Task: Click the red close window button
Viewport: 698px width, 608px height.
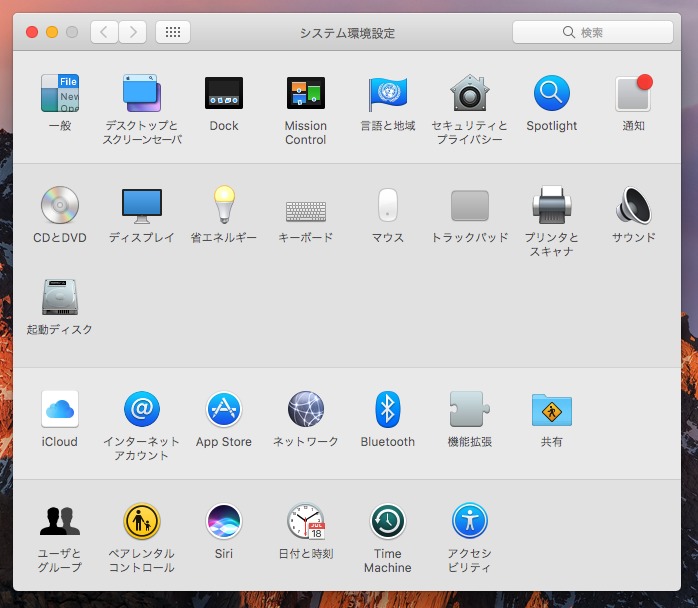Action: click(32, 32)
